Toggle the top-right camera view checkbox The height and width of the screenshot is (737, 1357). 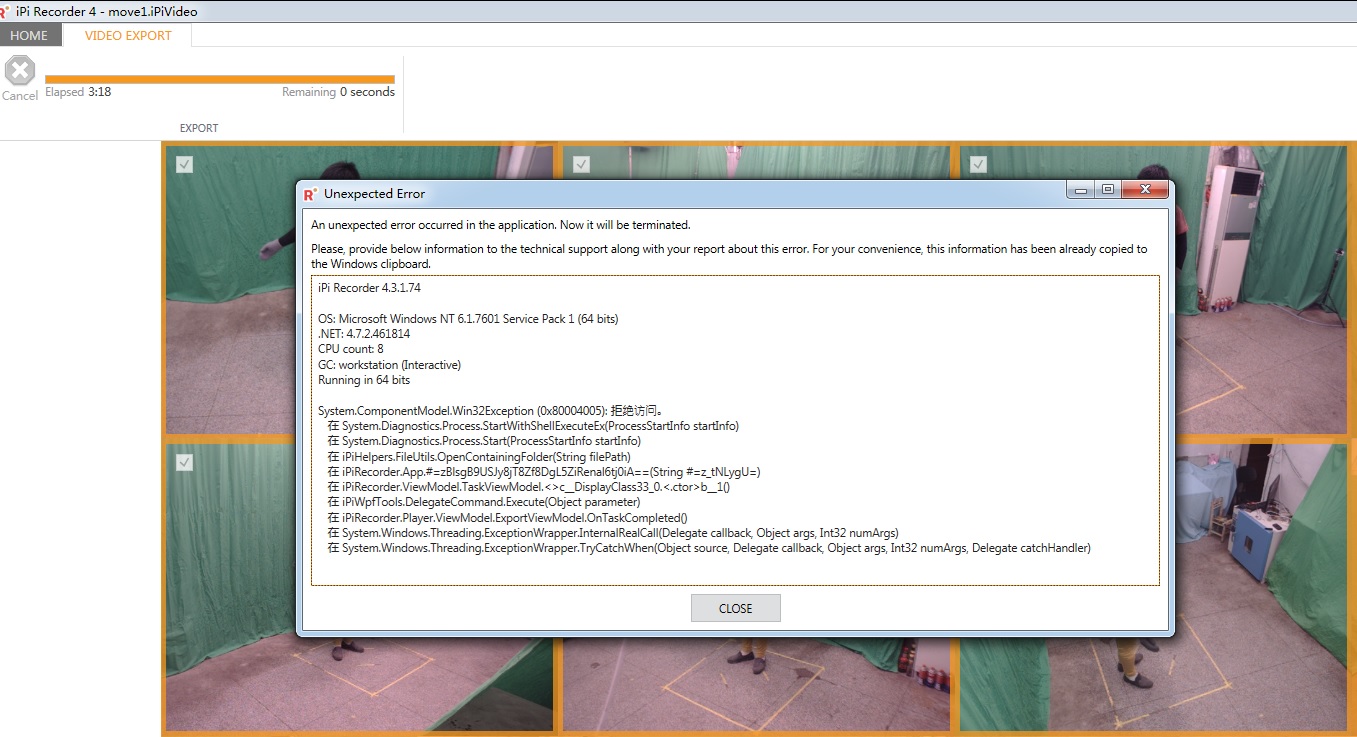point(978,165)
